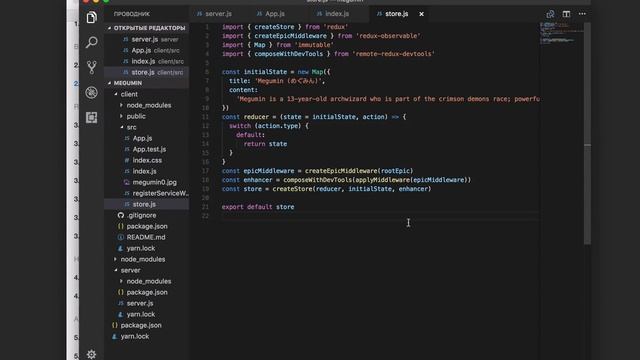Place cursor on empty line 22
This screenshot has height=360, width=640.
pos(380,216)
